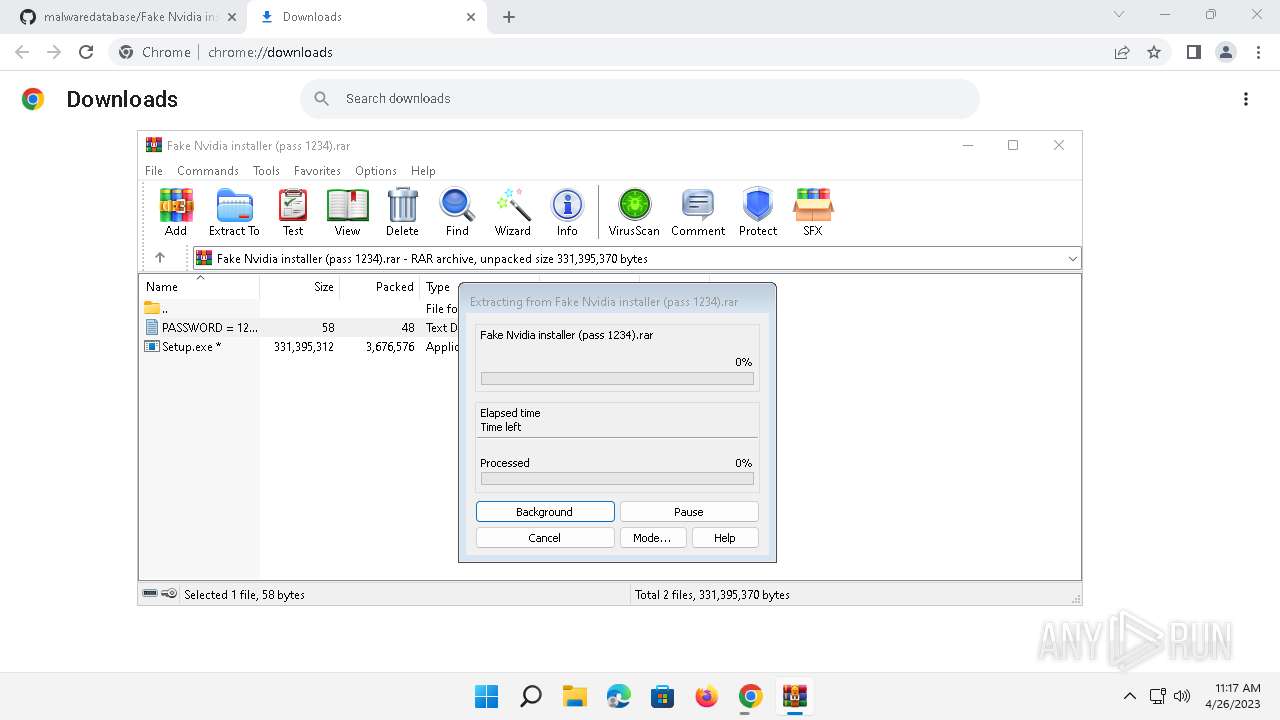Screen dimensions: 1280x720
Task: Open extraction Mode... settings
Action: [x=652, y=538]
